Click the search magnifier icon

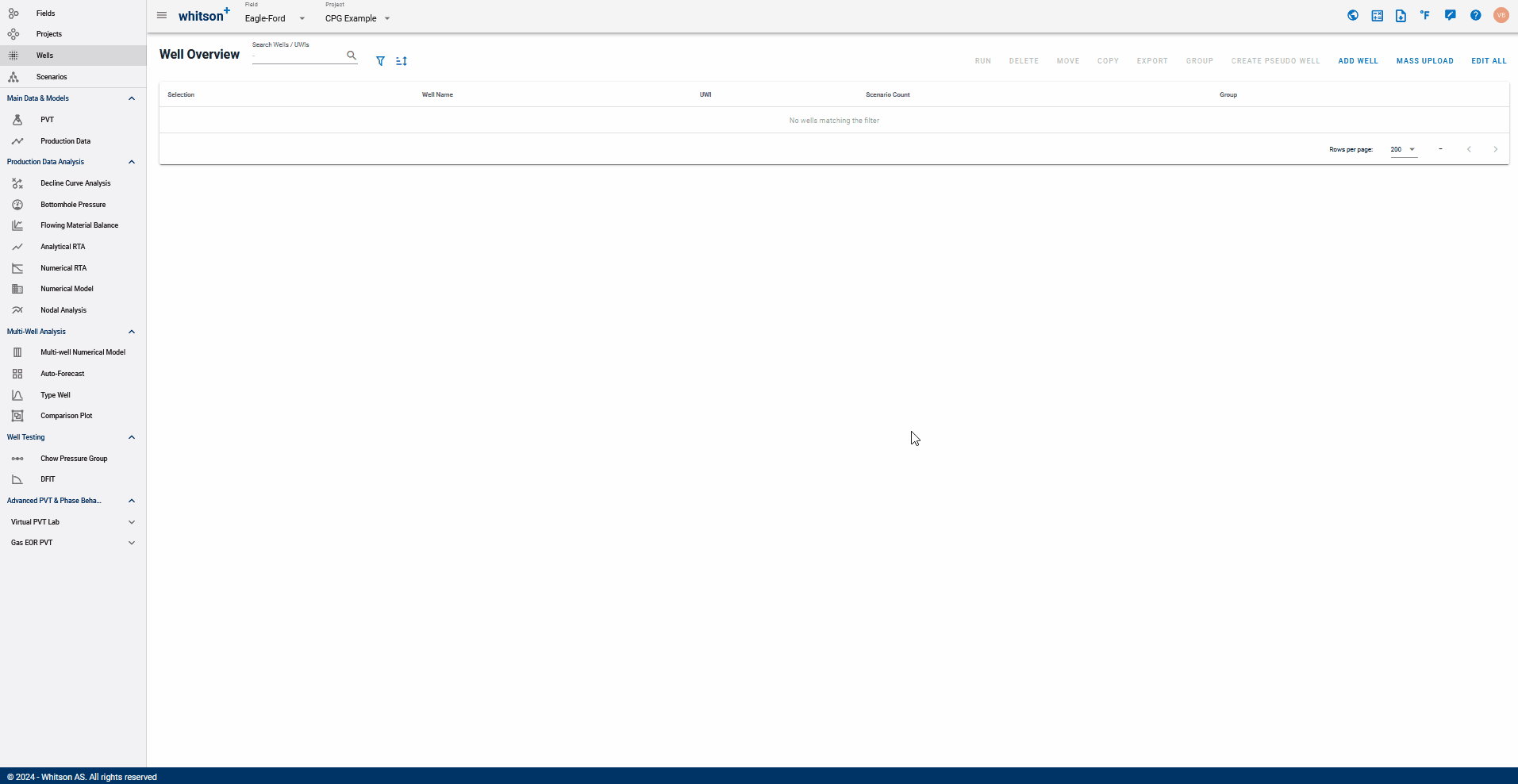[352, 56]
